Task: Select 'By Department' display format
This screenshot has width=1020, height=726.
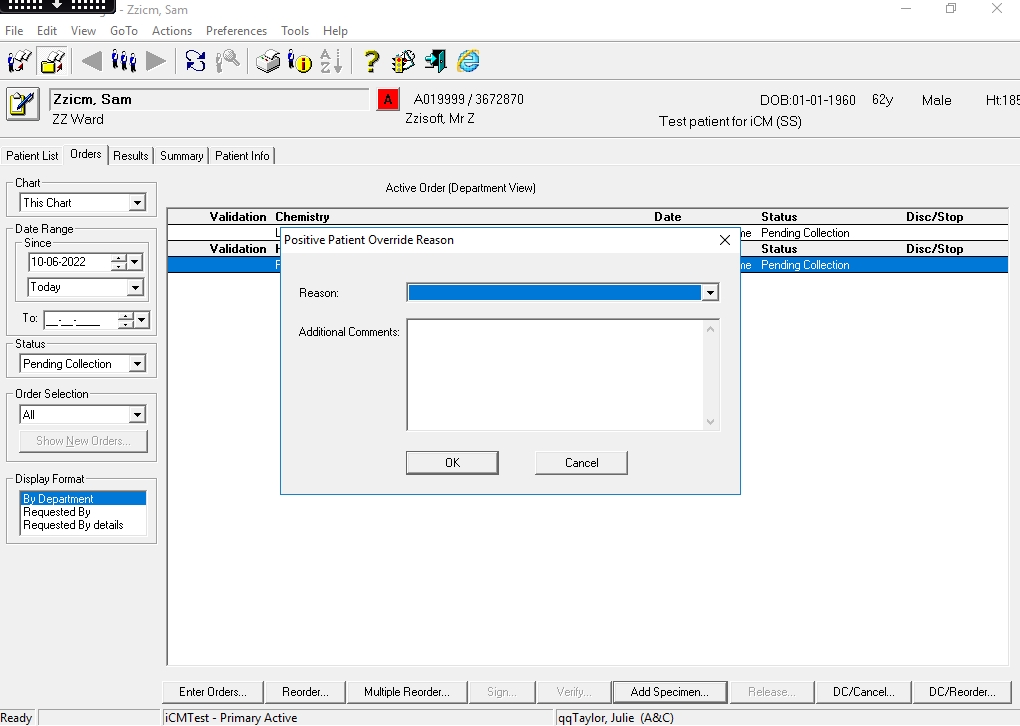Action: (x=83, y=499)
